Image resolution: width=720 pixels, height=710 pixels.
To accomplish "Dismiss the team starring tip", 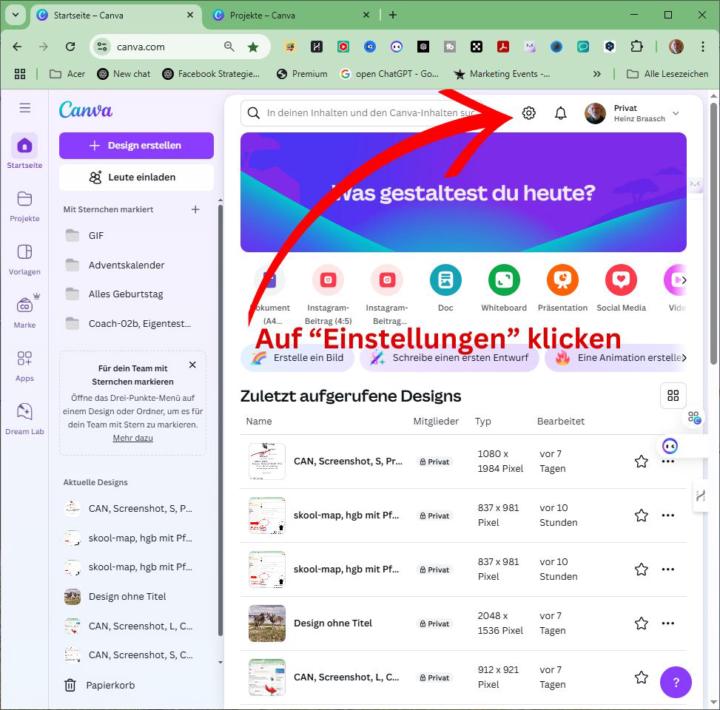I will [192, 365].
